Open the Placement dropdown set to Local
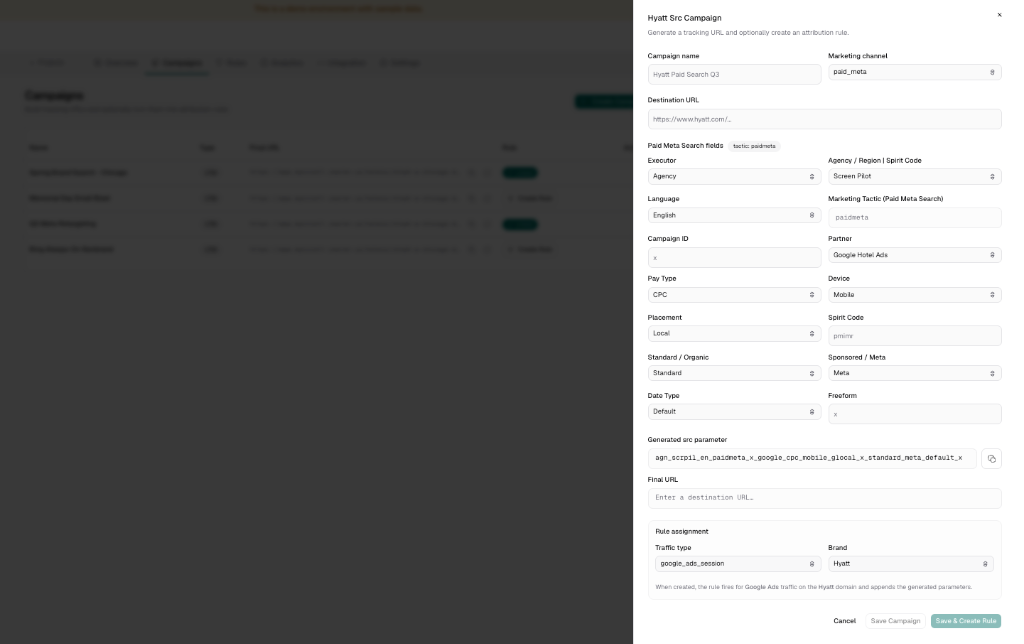 pos(734,333)
